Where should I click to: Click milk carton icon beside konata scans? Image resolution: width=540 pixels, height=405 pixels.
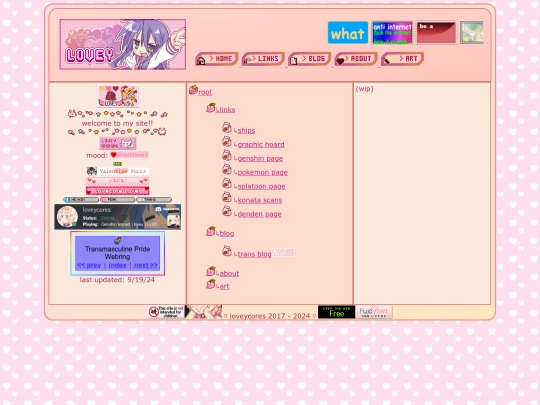tap(227, 197)
